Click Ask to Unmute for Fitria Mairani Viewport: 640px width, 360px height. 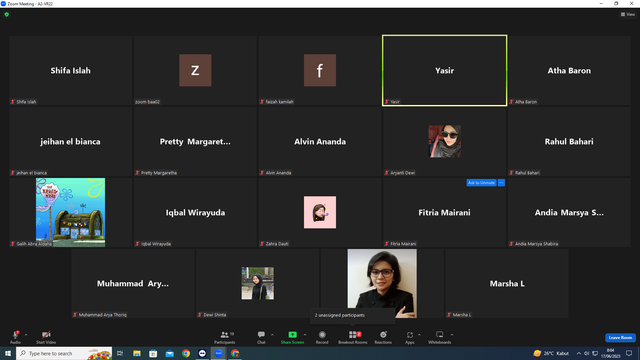pos(481,182)
